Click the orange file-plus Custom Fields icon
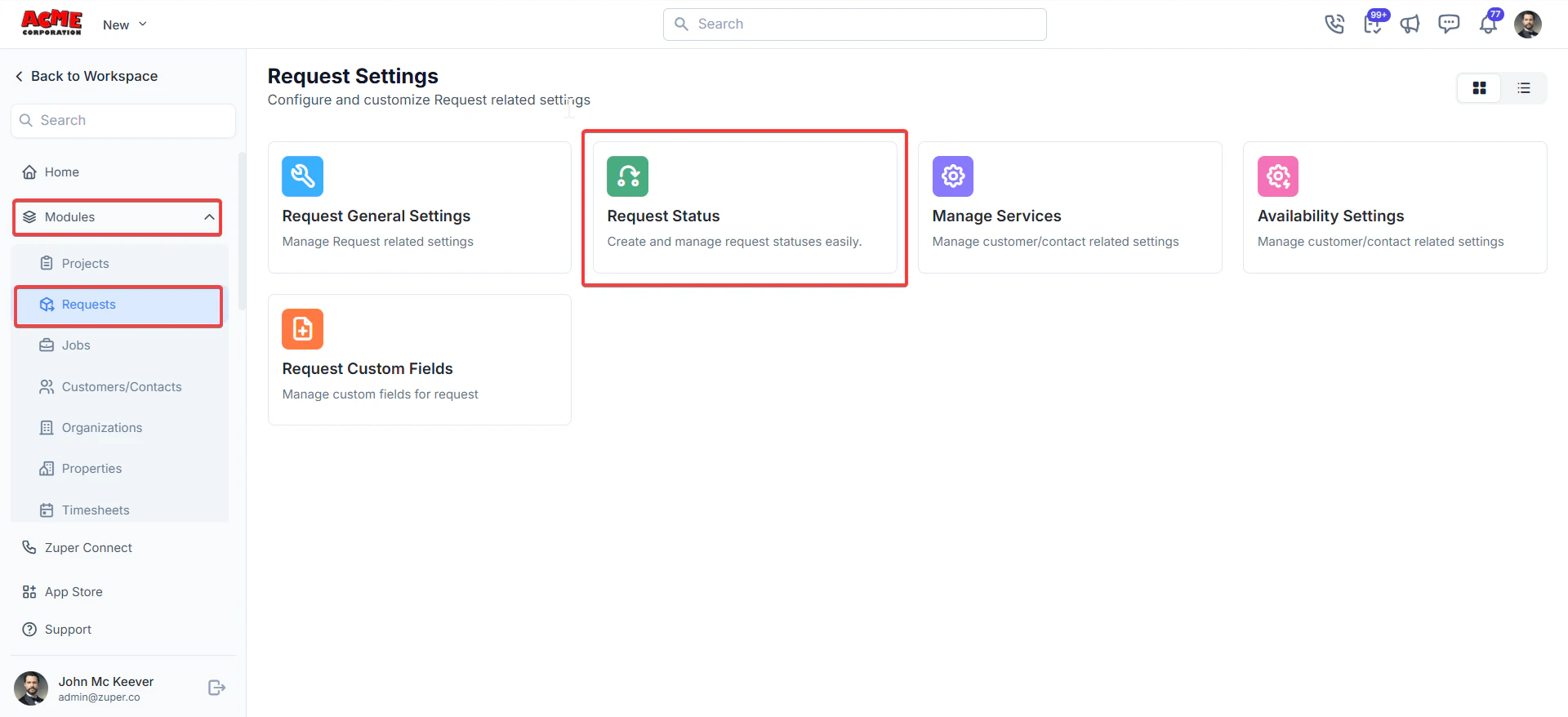The width and height of the screenshot is (1568, 717). (303, 329)
